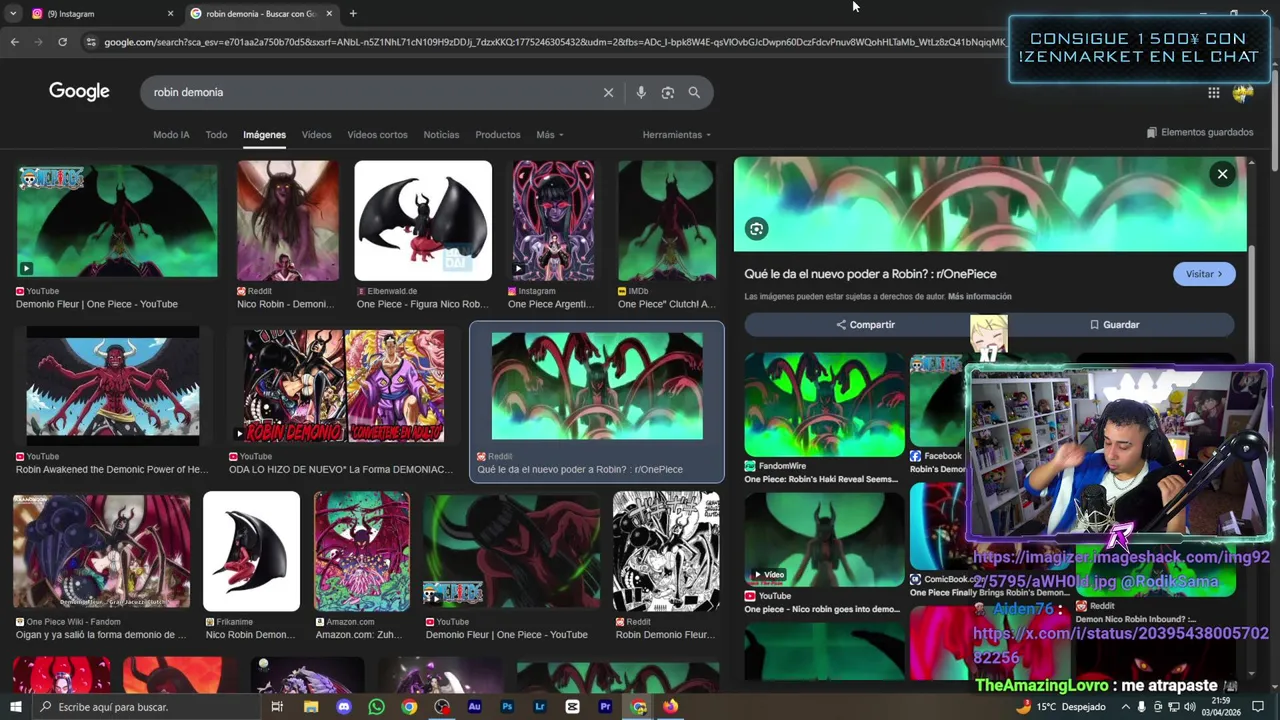Click the Guardar button
The height and width of the screenshot is (720, 1280).
[x=1115, y=325]
